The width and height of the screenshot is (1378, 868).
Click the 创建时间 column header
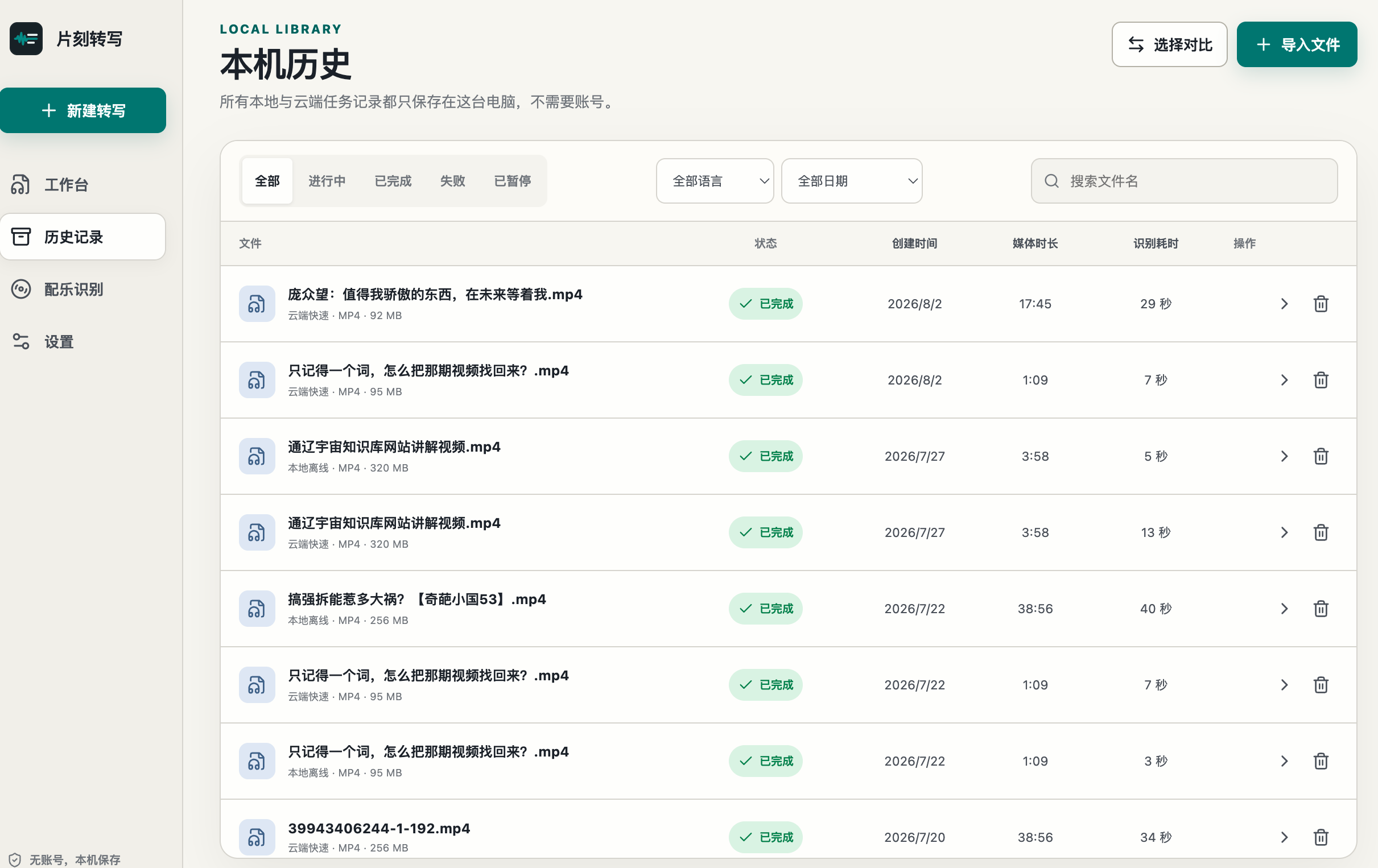pyautogui.click(x=914, y=243)
